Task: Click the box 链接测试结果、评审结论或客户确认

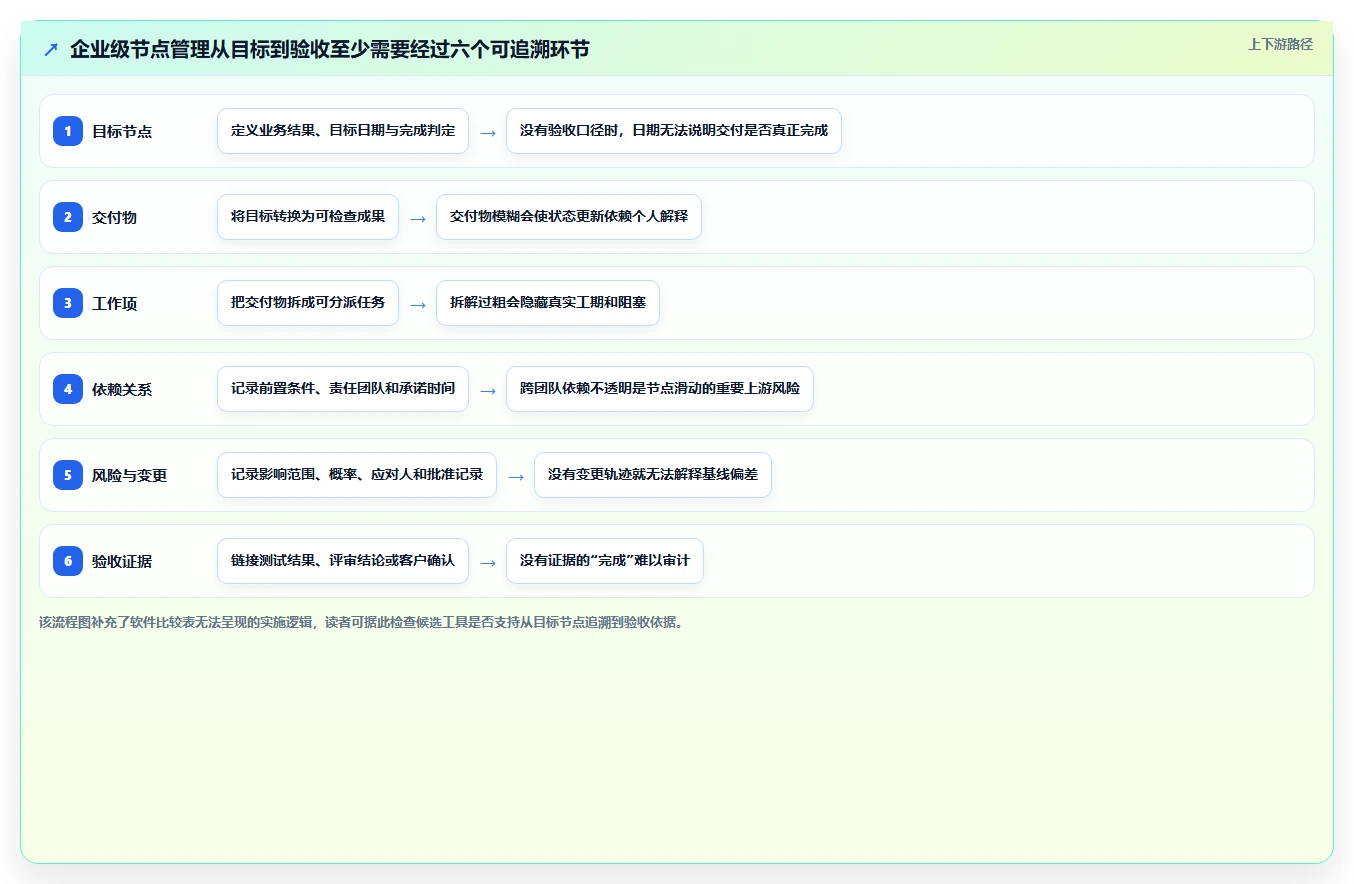Action: [343, 561]
